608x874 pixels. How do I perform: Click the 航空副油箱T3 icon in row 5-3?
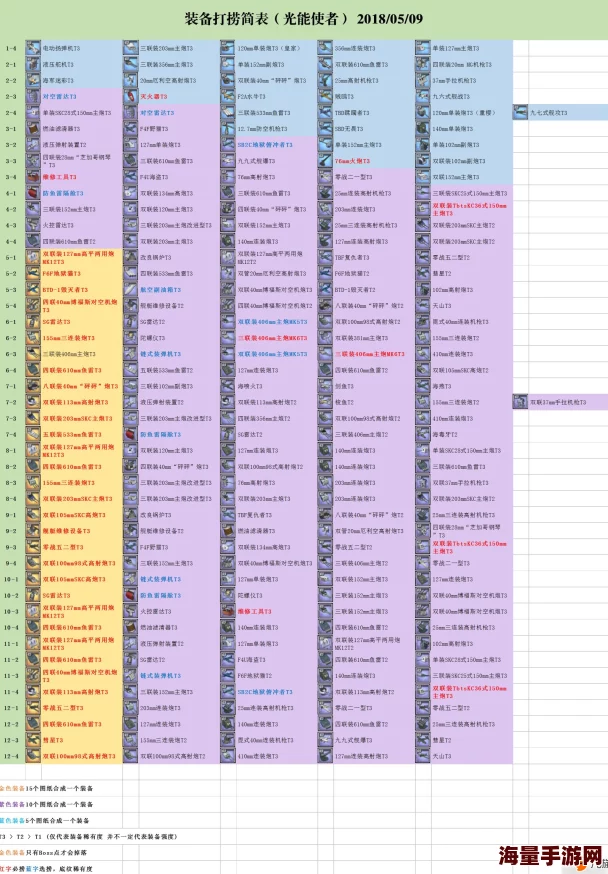(130, 289)
